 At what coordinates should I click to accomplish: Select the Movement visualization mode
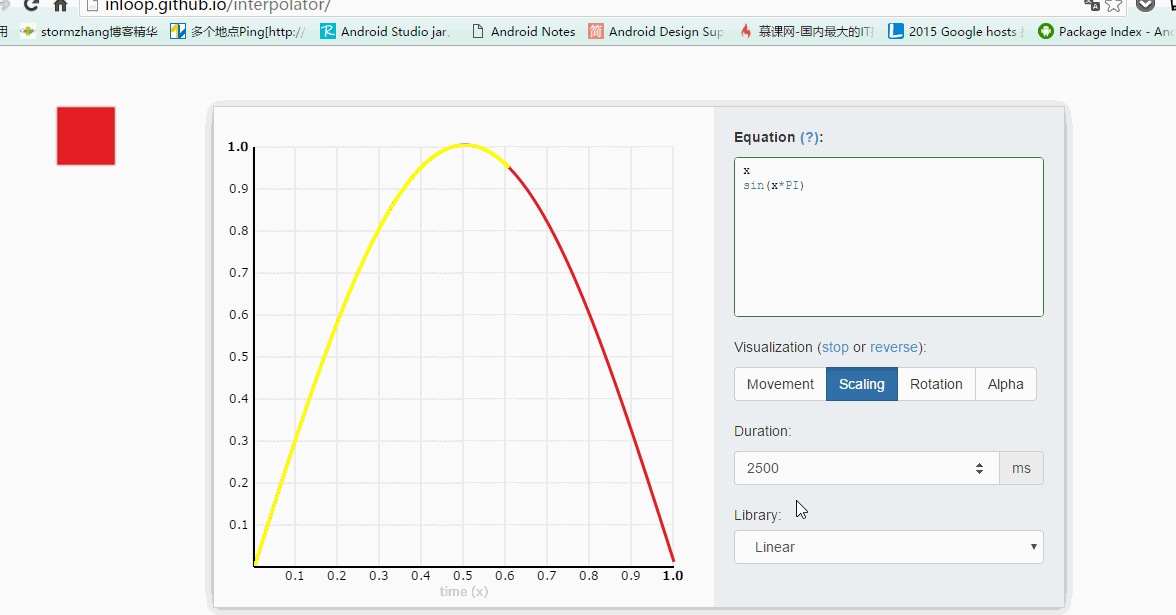[780, 384]
